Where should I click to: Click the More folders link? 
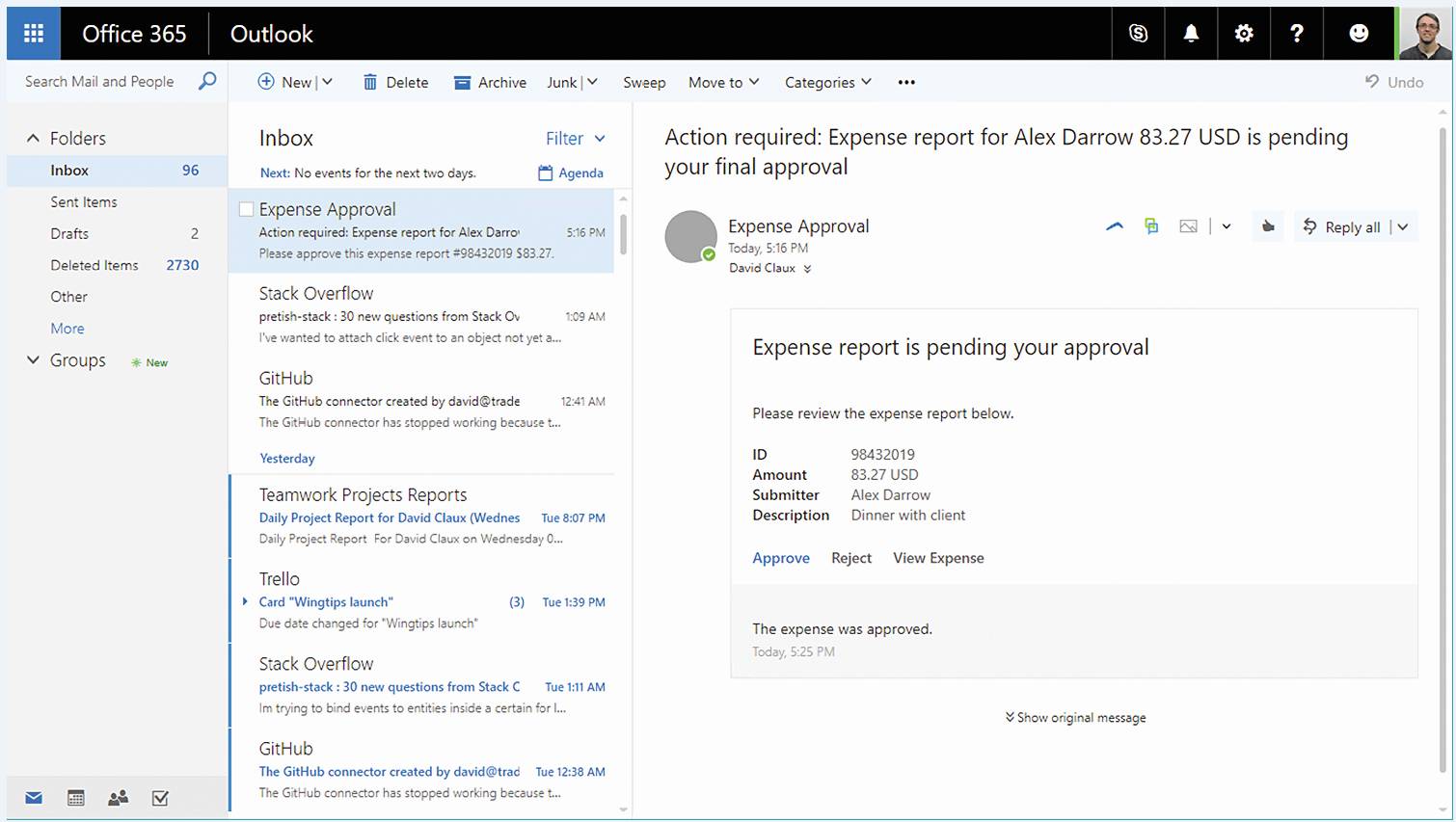(x=67, y=329)
